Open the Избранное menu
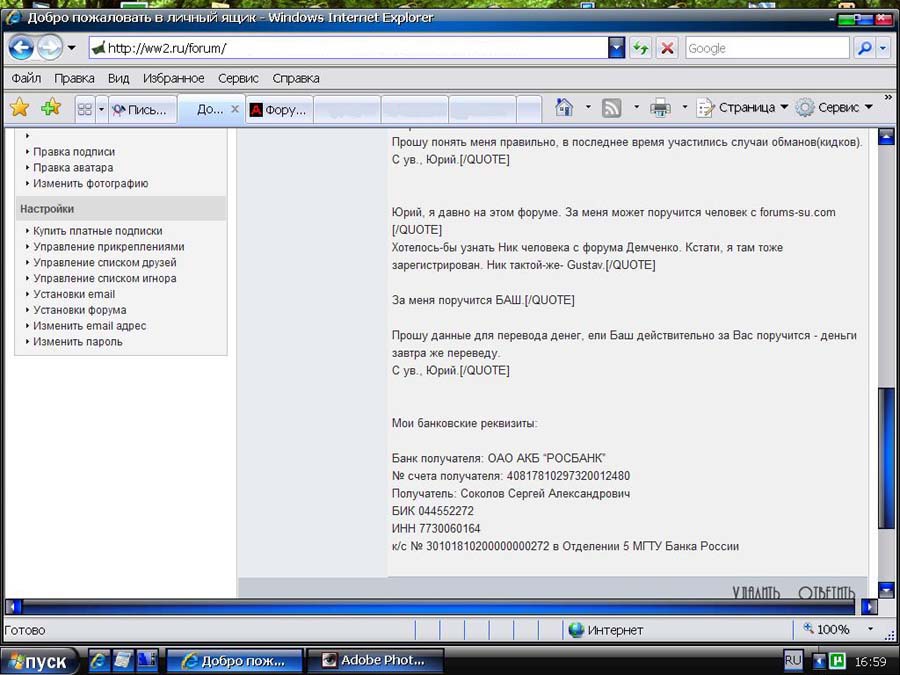900x675 pixels. tap(173, 78)
